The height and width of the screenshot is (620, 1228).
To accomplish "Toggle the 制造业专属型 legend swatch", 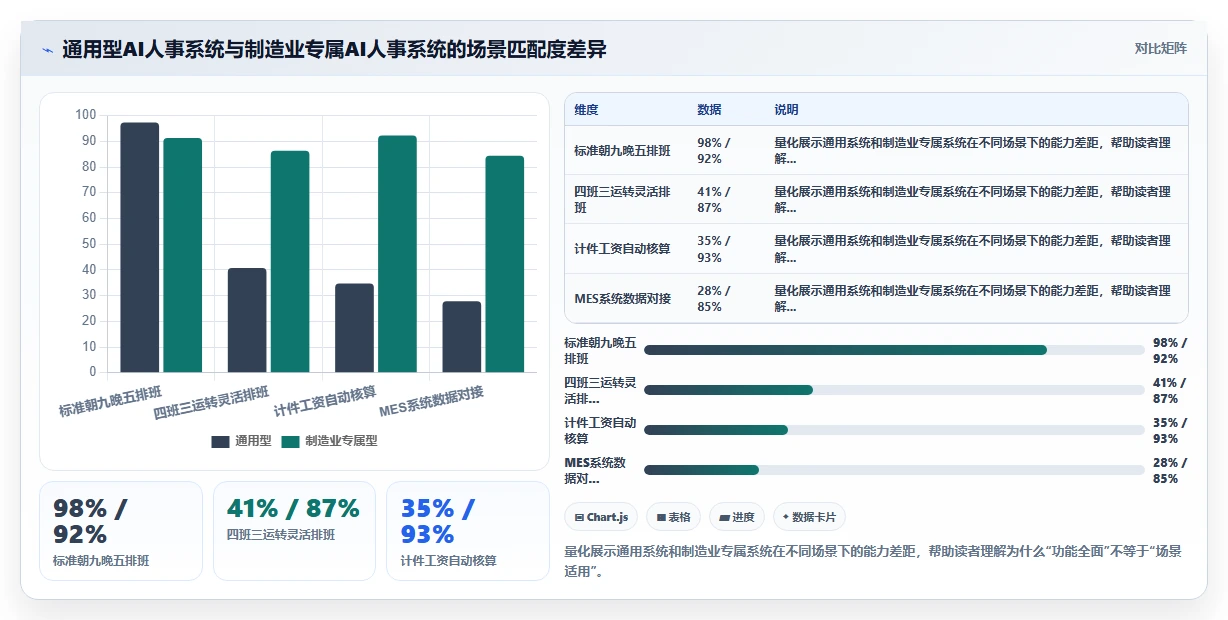I will pyautogui.click(x=291, y=441).
